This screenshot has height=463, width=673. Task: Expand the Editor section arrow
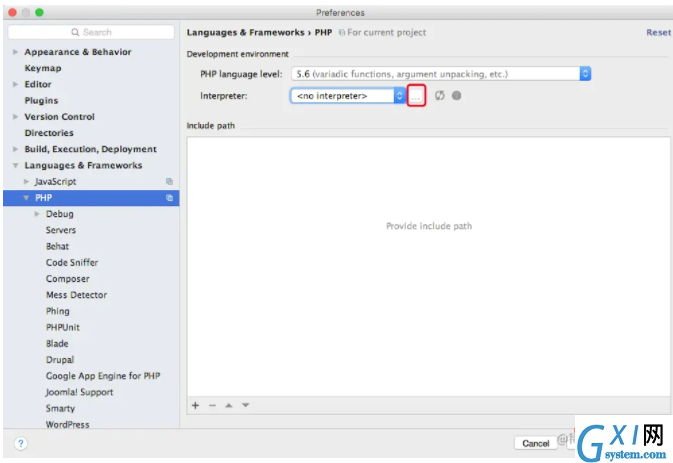click(x=15, y=84)
